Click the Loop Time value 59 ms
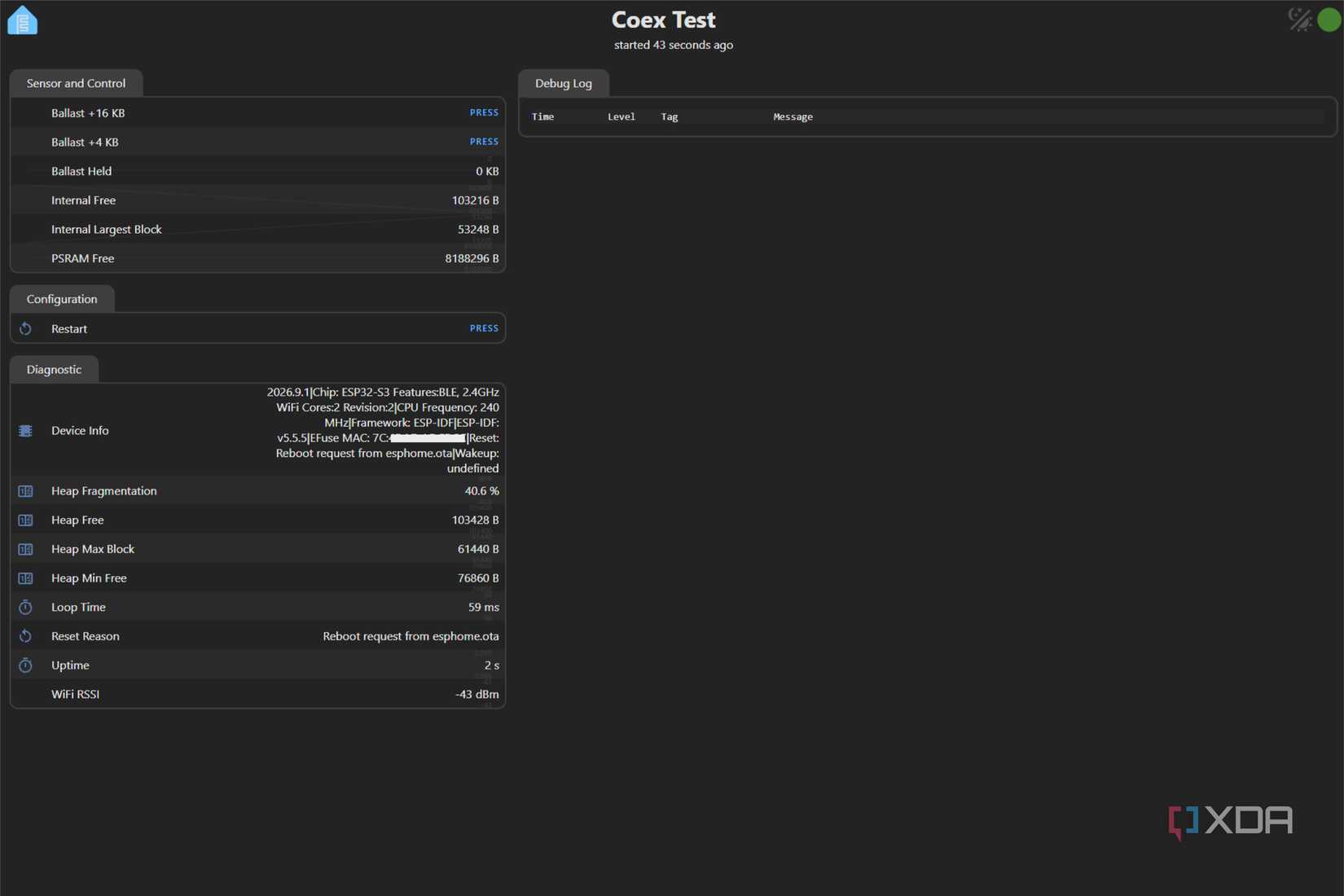 coord(484,607)
